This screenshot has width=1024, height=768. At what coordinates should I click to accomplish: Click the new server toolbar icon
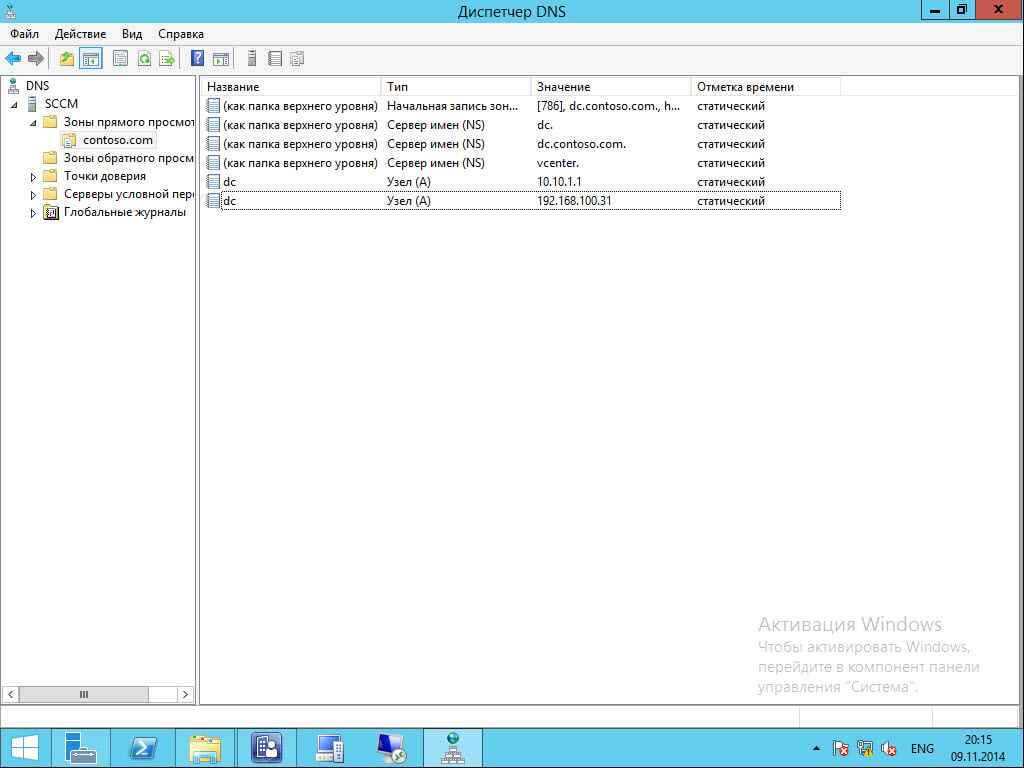[x=252, y=59]
